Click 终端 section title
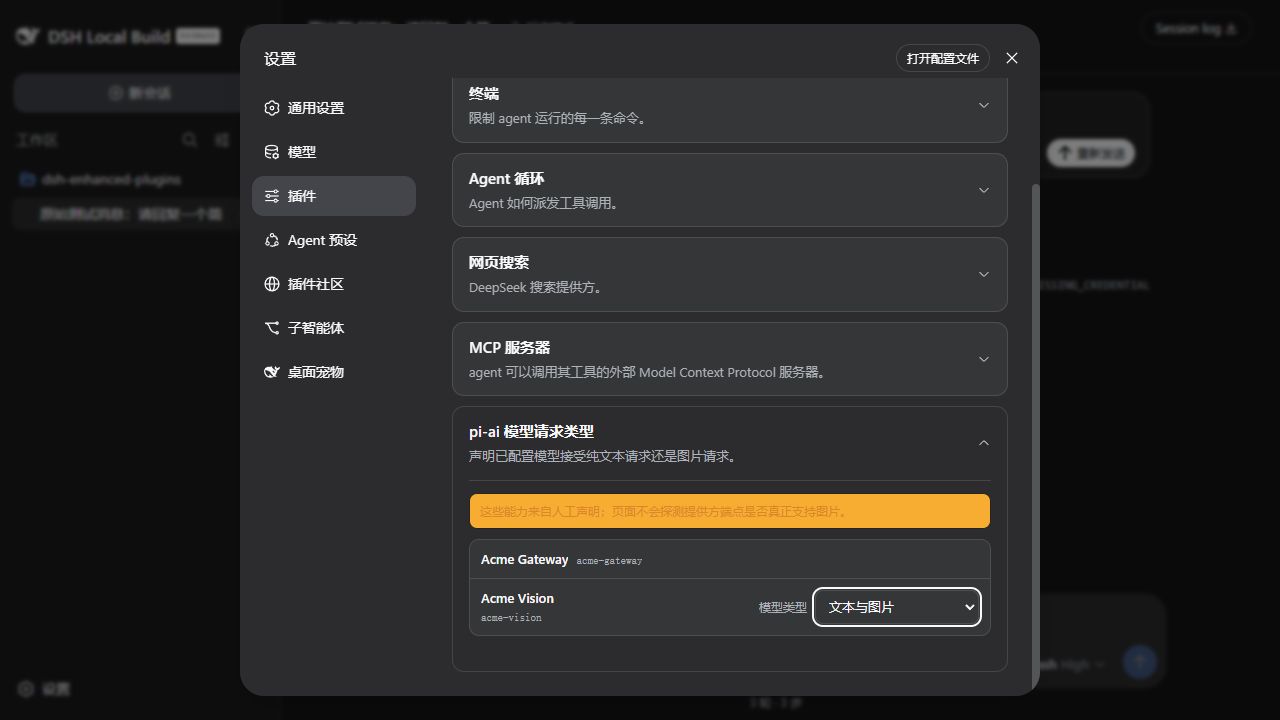This screenshot has width=1280, height=720. click(484, 94)
